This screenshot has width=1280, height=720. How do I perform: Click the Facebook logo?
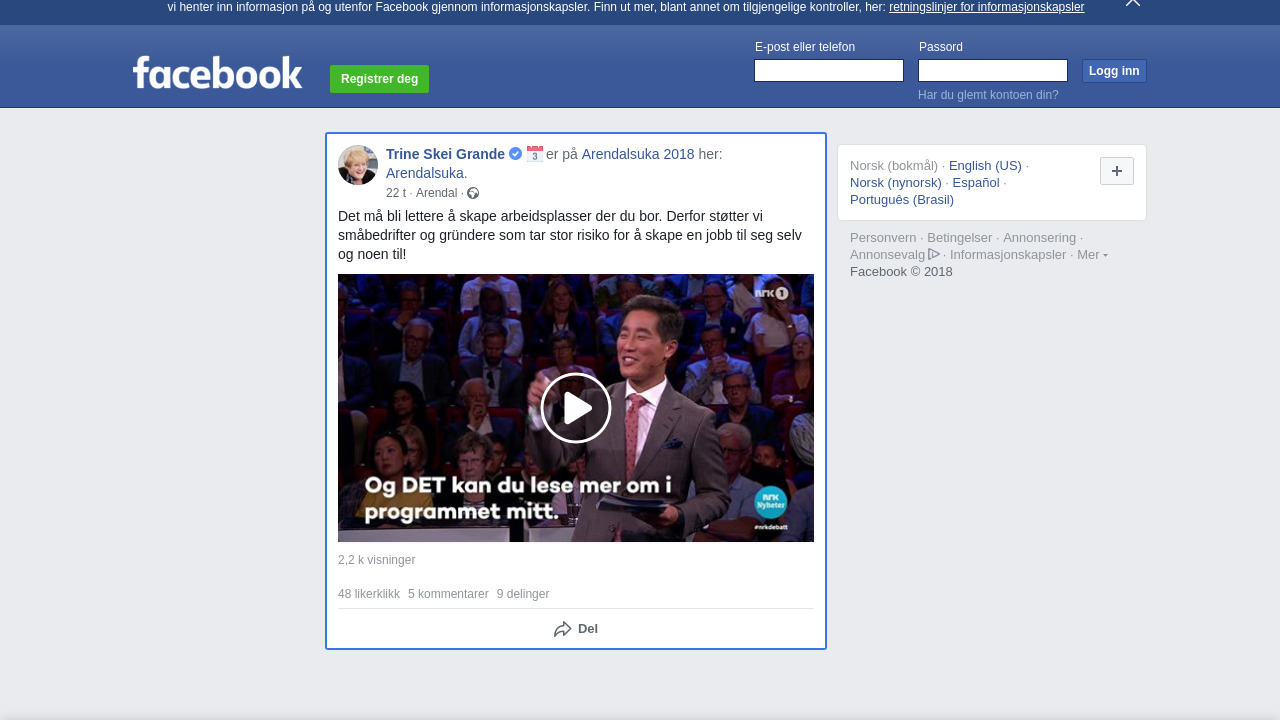coord(217,73)
